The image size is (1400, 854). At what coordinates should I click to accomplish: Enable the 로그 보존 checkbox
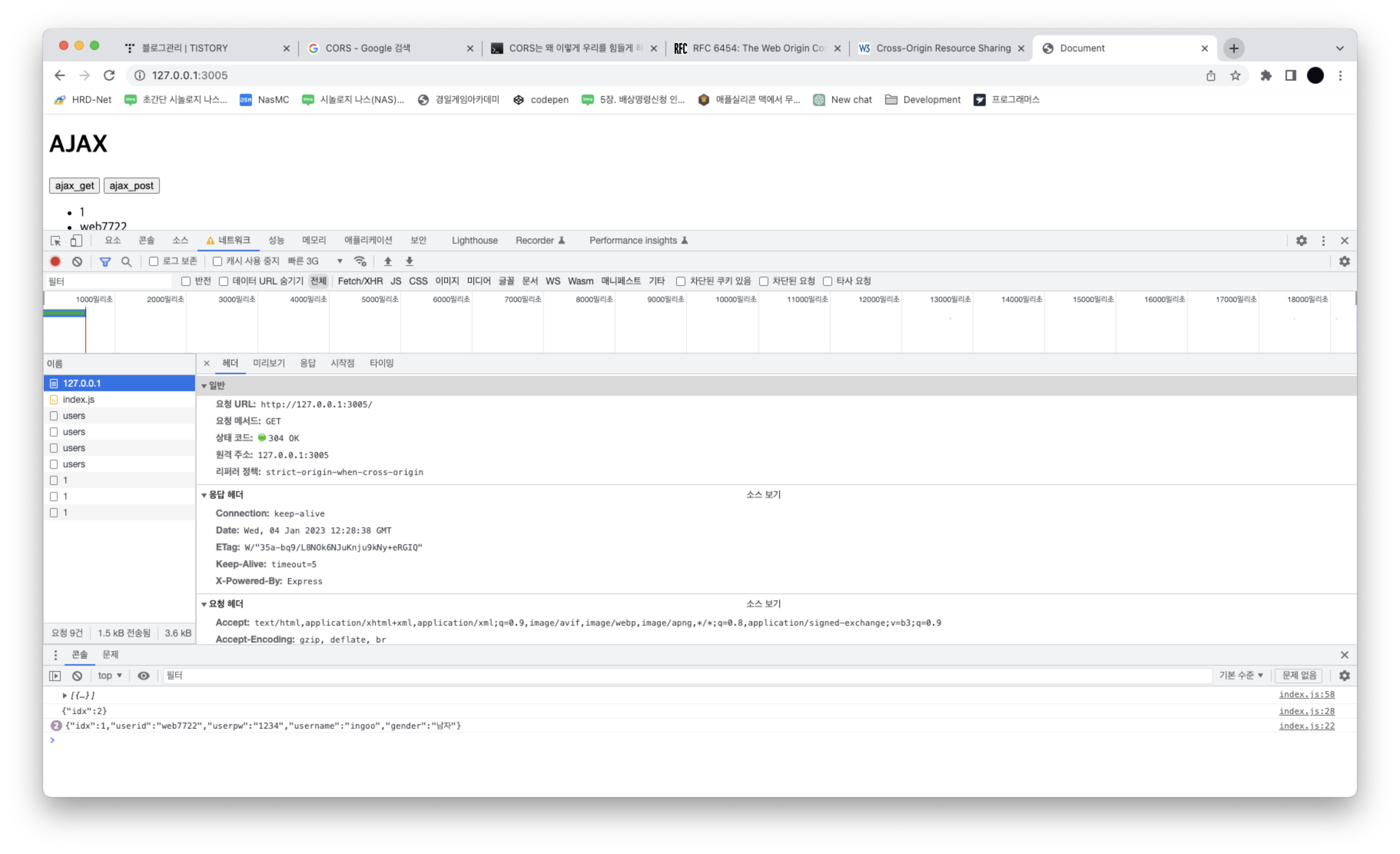click(x=153, y=262)
